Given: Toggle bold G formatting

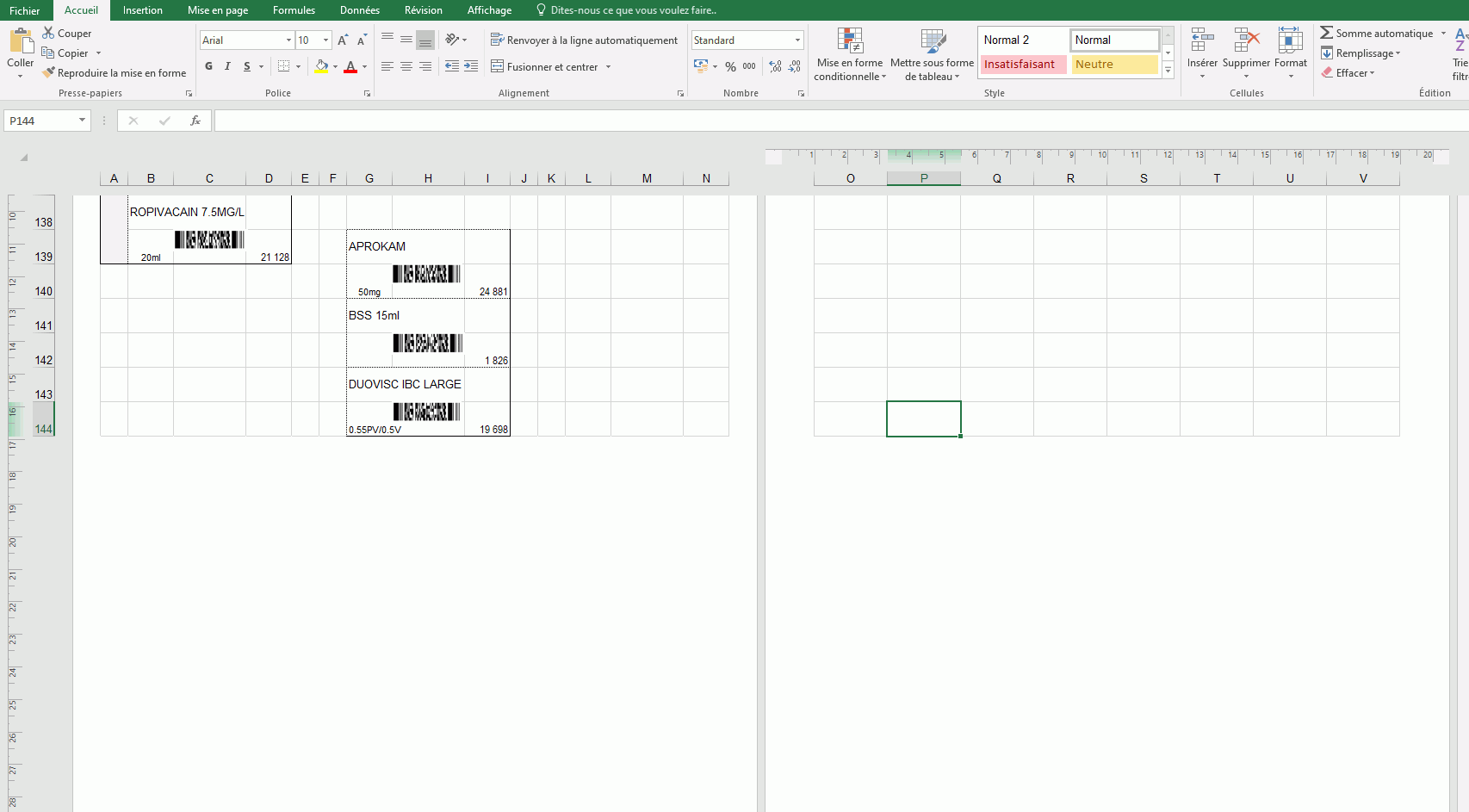Looking at the screenshot, I should pos(208,66).
